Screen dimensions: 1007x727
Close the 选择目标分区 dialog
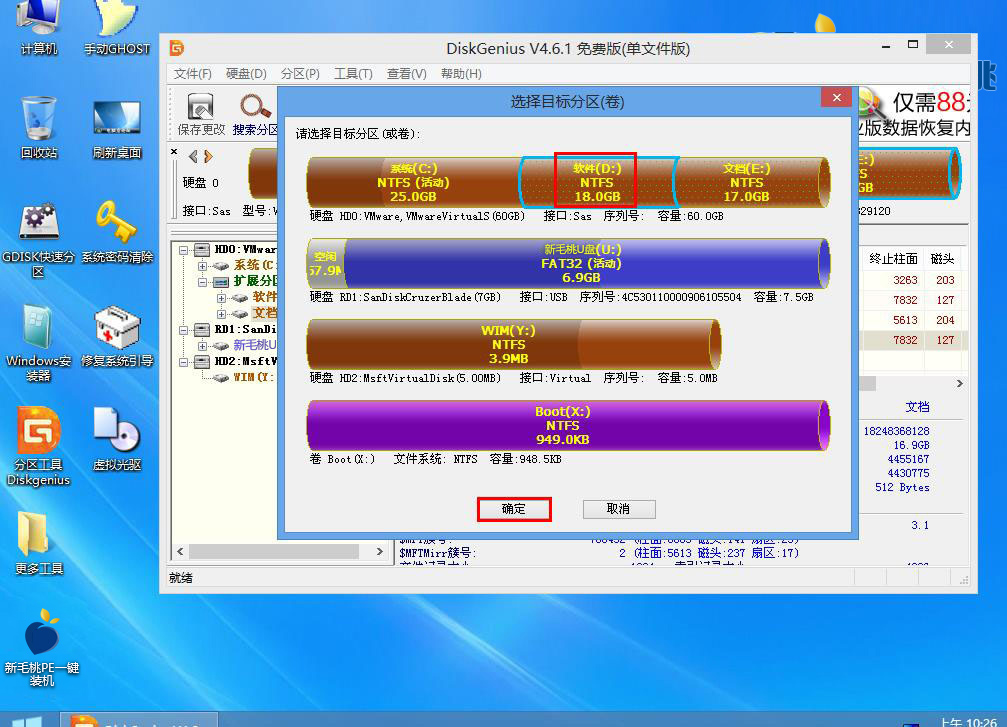[x=836, y=98]
